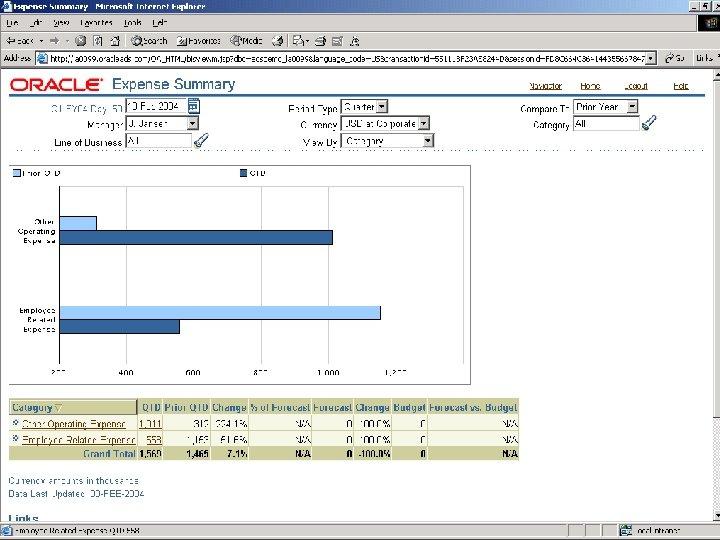Click the drill icon beside Employee Related Expense
720x540 pixels.
point(15,438)
